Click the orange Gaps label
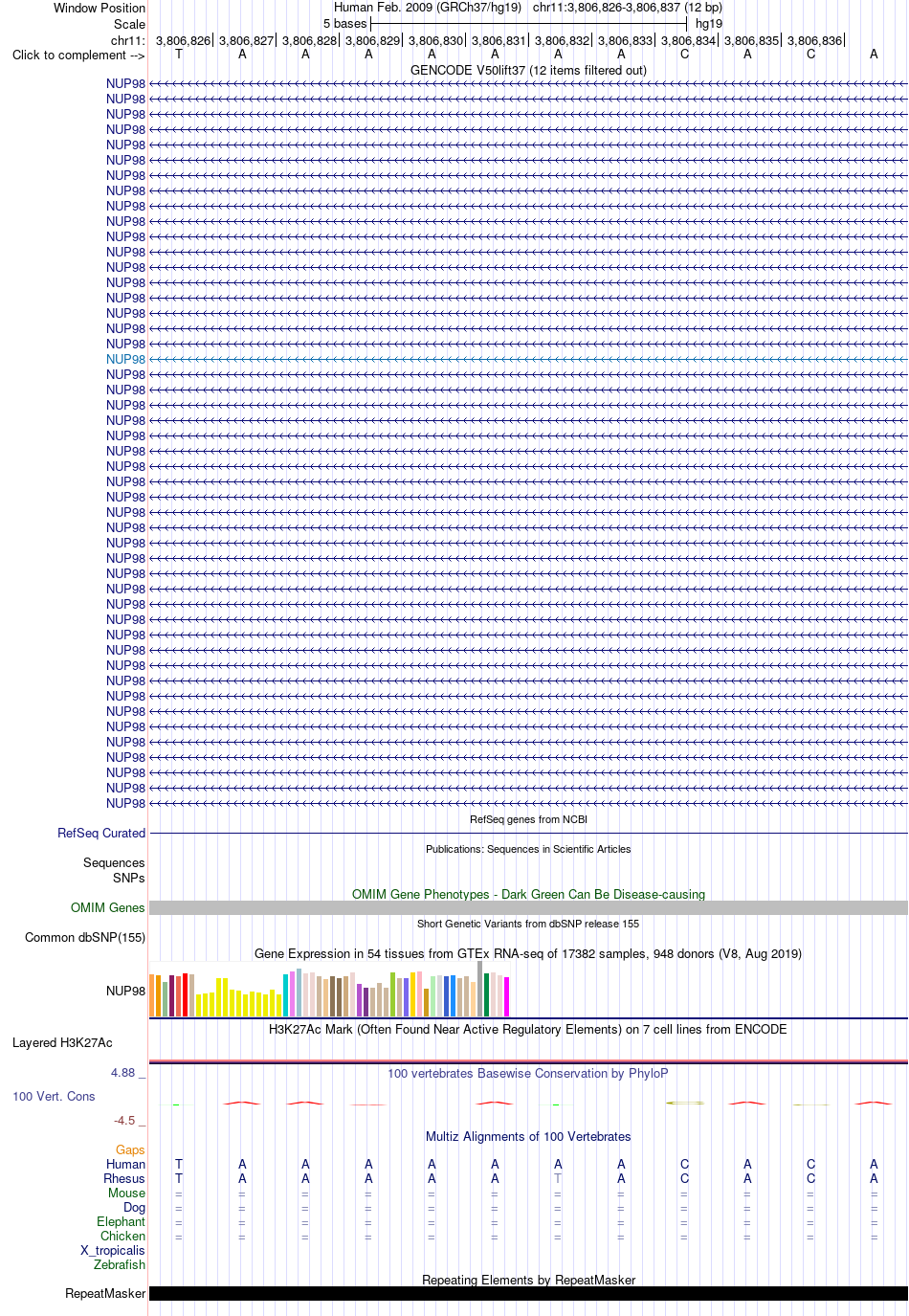Screen dimensions: 909x1316 [x=130, y=1150]
